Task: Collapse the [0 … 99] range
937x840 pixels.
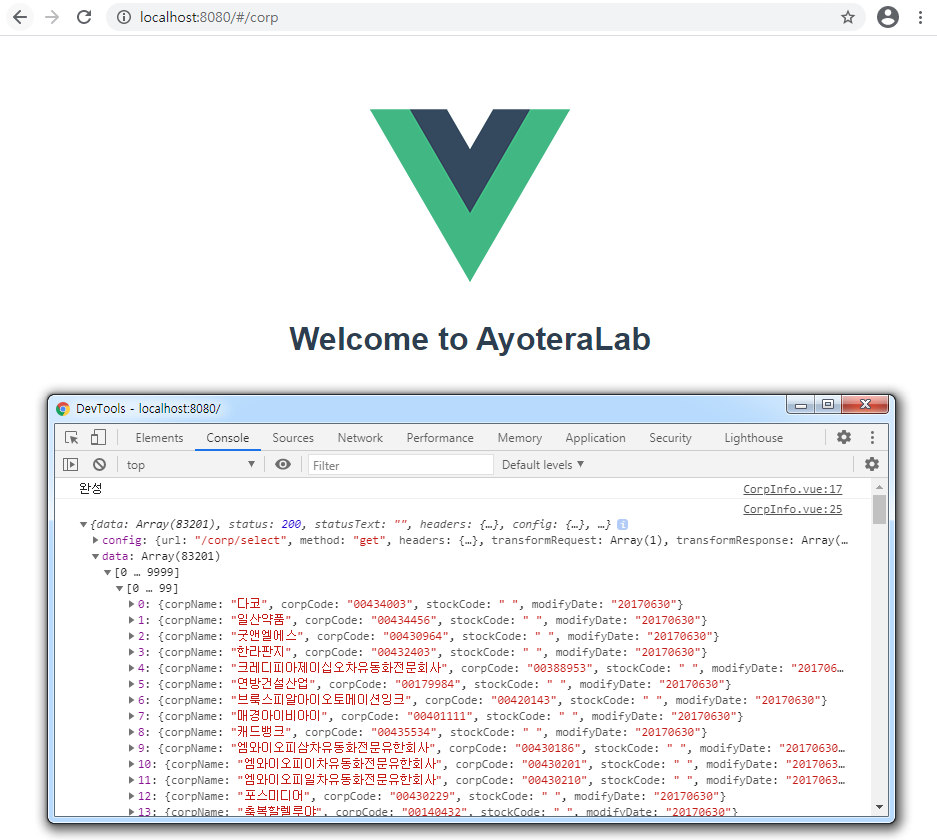Action: point(120,588)
